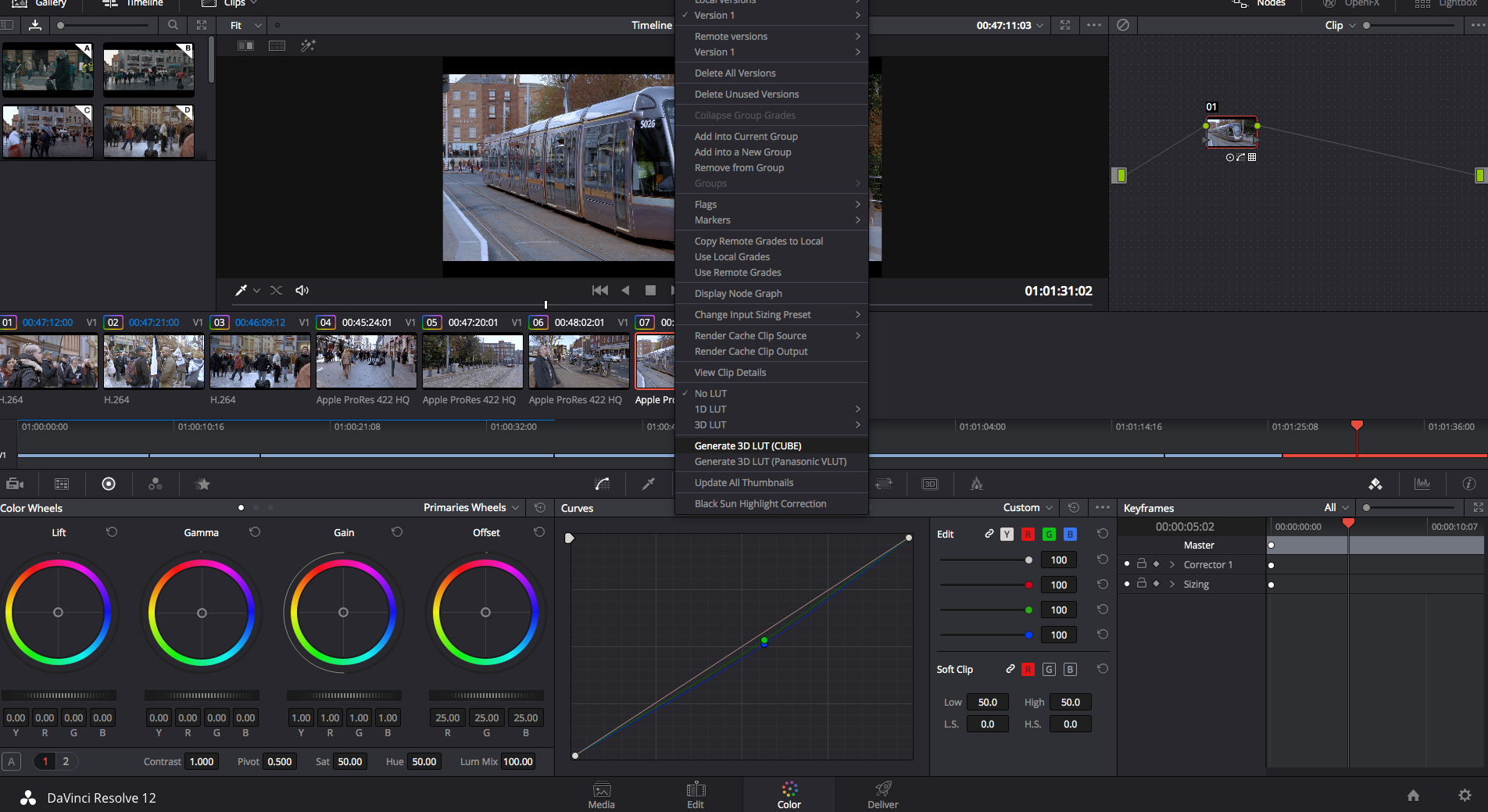Reset the Gamma color wheel
1488x812 pixels.
(255, 531)
